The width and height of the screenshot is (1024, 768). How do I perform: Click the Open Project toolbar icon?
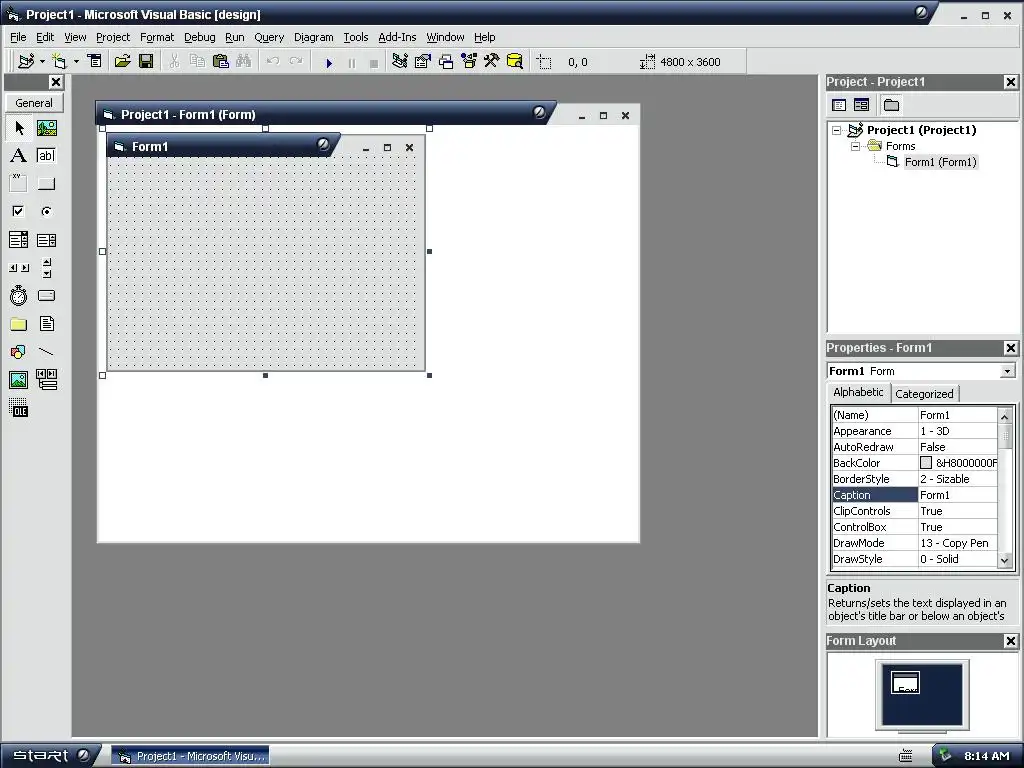click(122, 61)
